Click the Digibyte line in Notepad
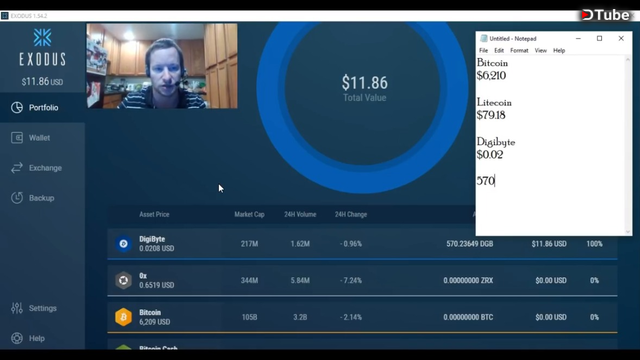The height and width of the screenshot is (360, 640). [x=496, y=142]
